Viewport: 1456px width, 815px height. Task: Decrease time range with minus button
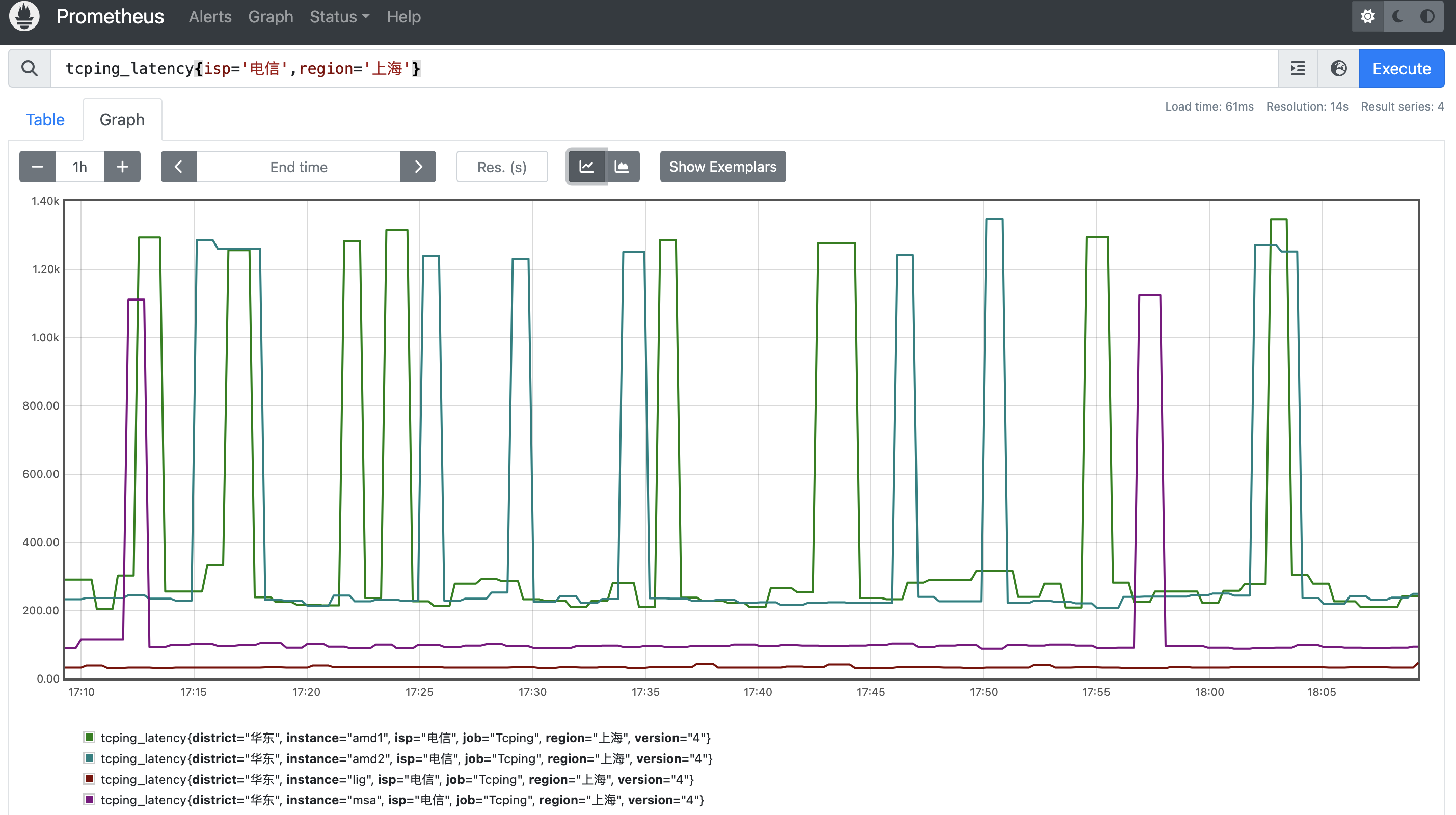click(x=37, y=167)
